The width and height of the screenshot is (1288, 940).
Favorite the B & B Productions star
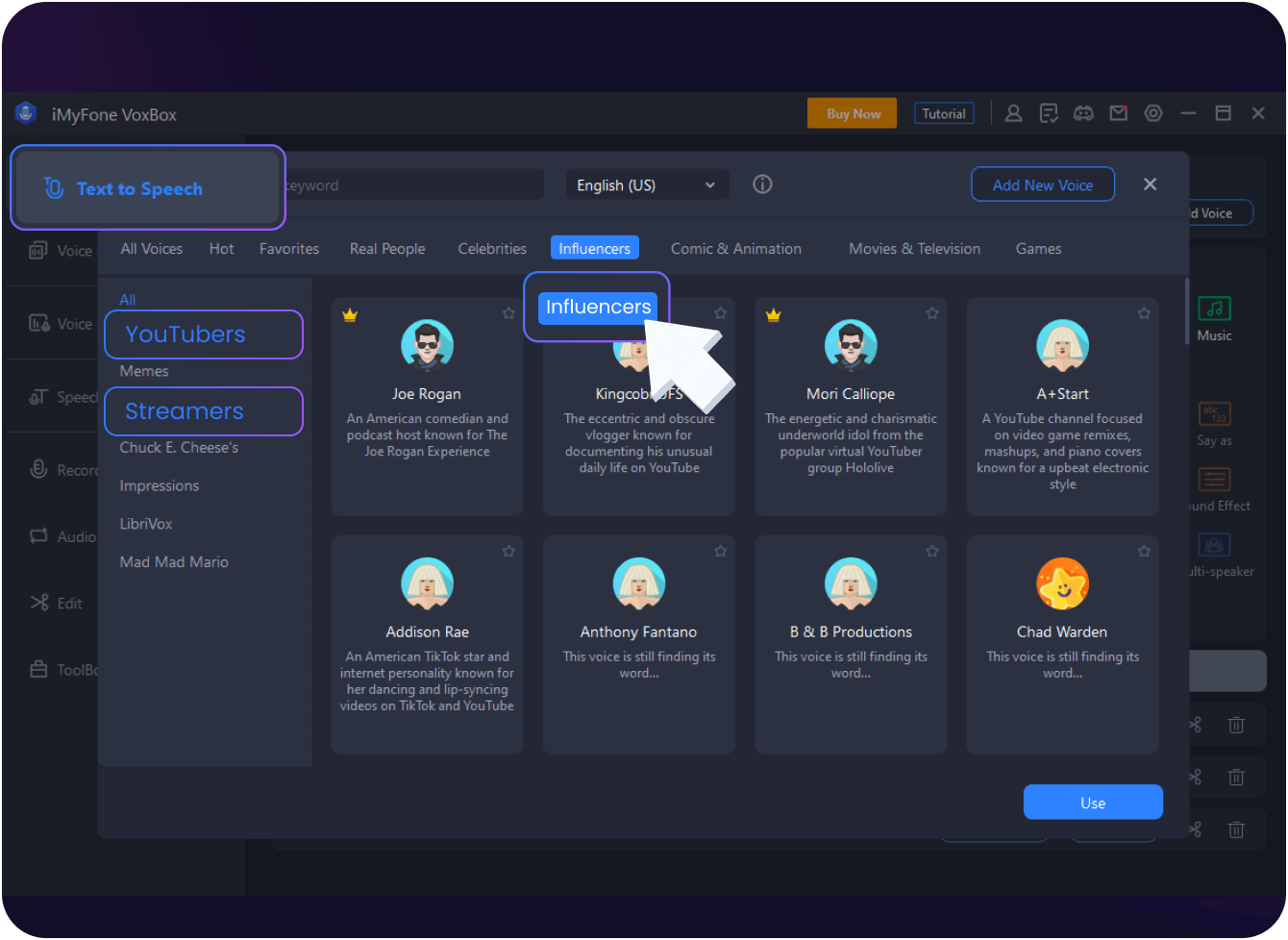click(931, 552)
